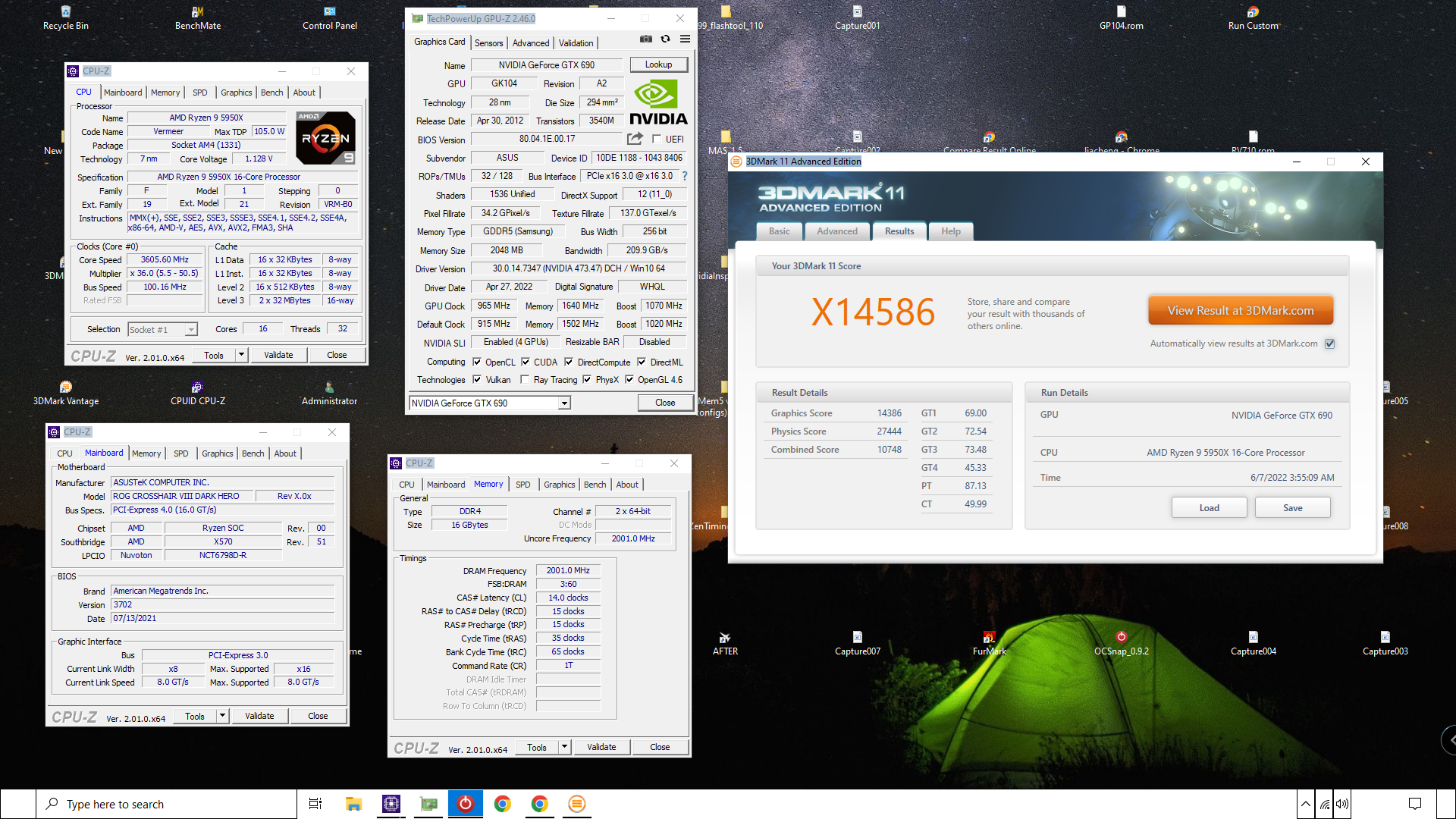Open File Explorer from the taskbar

point(353,804)
